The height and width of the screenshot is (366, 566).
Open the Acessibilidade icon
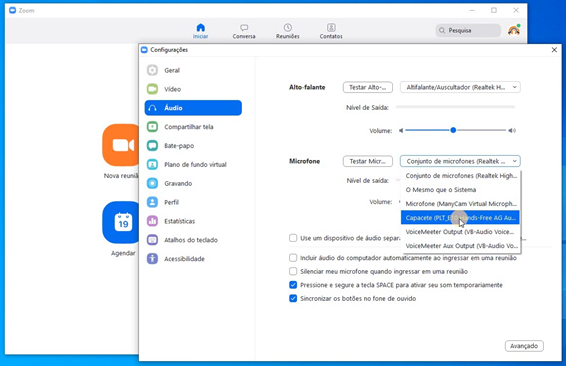pyautogui.click(x=152, y=258)
